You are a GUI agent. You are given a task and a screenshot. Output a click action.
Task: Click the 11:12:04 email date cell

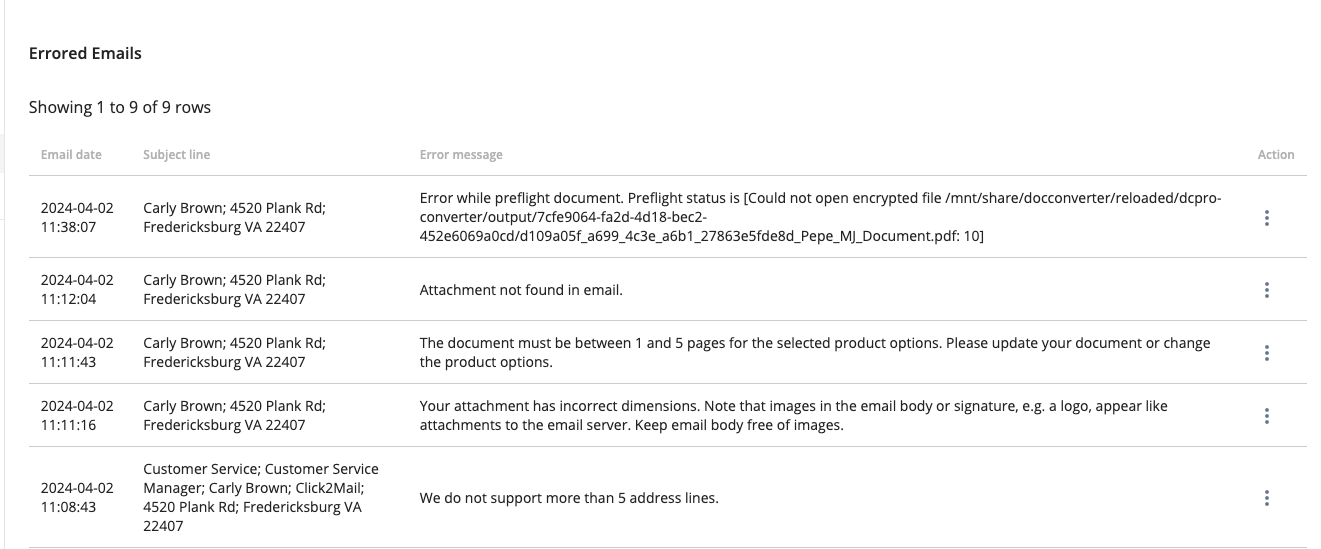(77, 290)
